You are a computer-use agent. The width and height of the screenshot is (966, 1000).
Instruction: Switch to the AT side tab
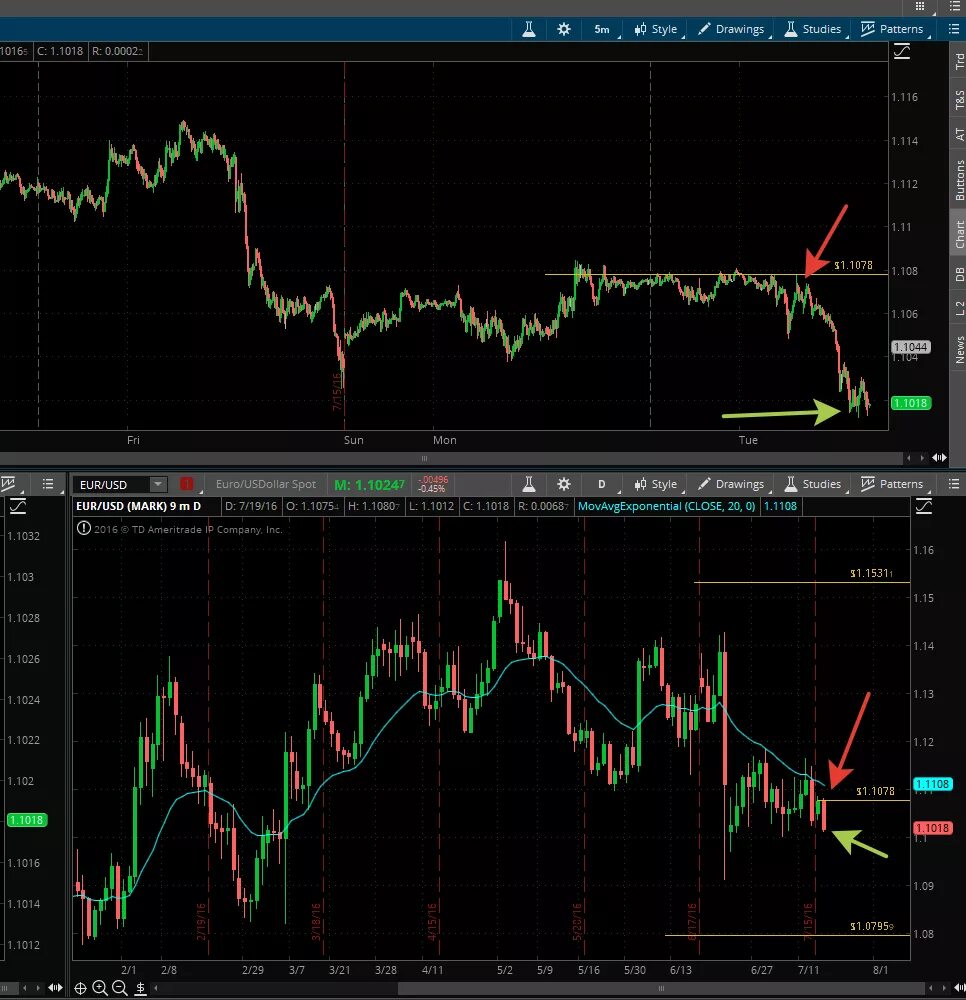pyautogui.click(x=958, y=135)
